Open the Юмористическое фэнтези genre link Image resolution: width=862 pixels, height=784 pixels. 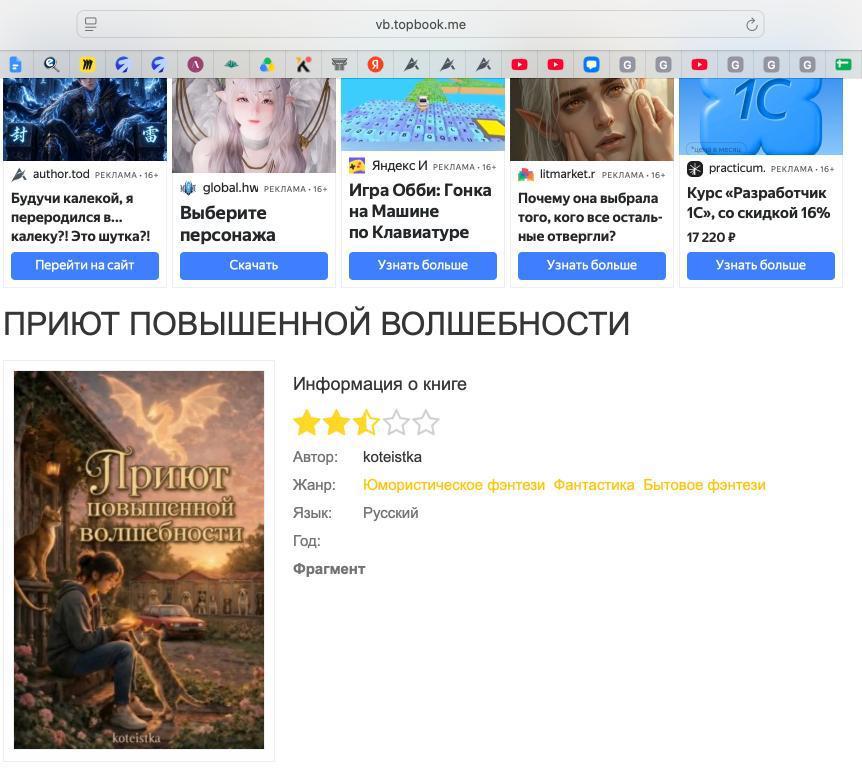point(454,485)
